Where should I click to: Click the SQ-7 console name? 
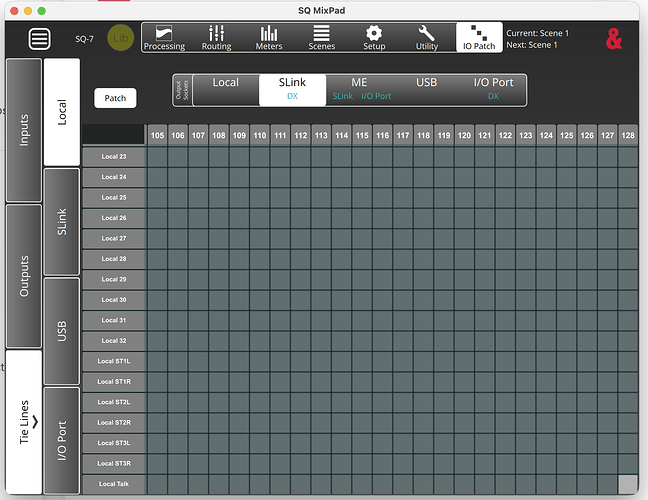(x=84, y=39)
